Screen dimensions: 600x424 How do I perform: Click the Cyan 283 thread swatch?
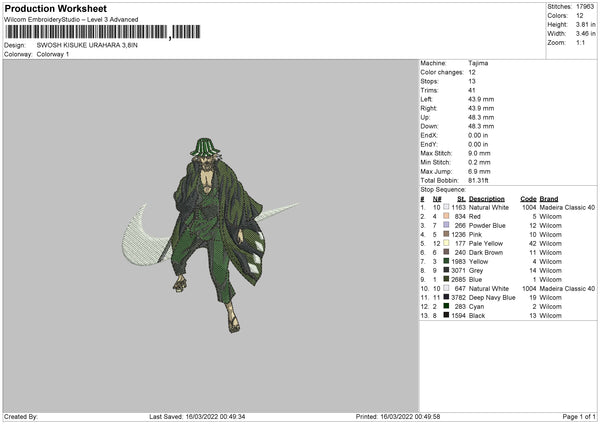tap(446, 306)
